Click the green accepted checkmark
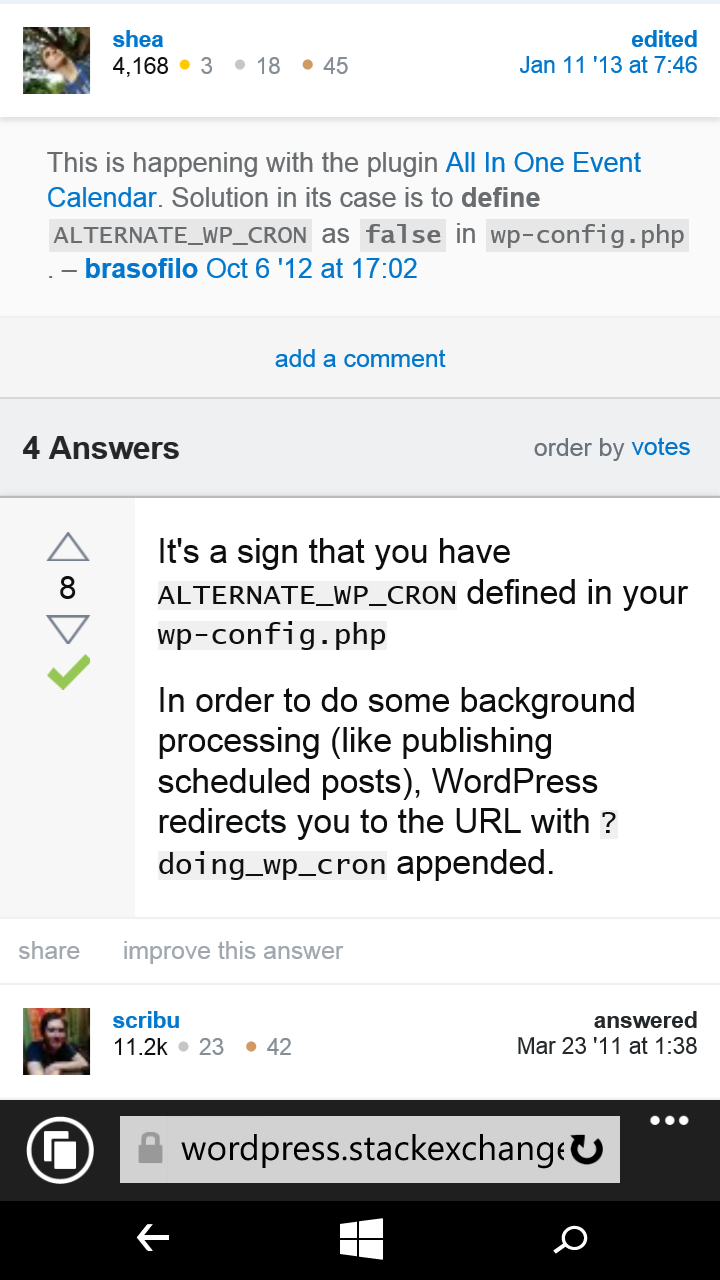The image size is (720, 1280). tap(68, 672)
